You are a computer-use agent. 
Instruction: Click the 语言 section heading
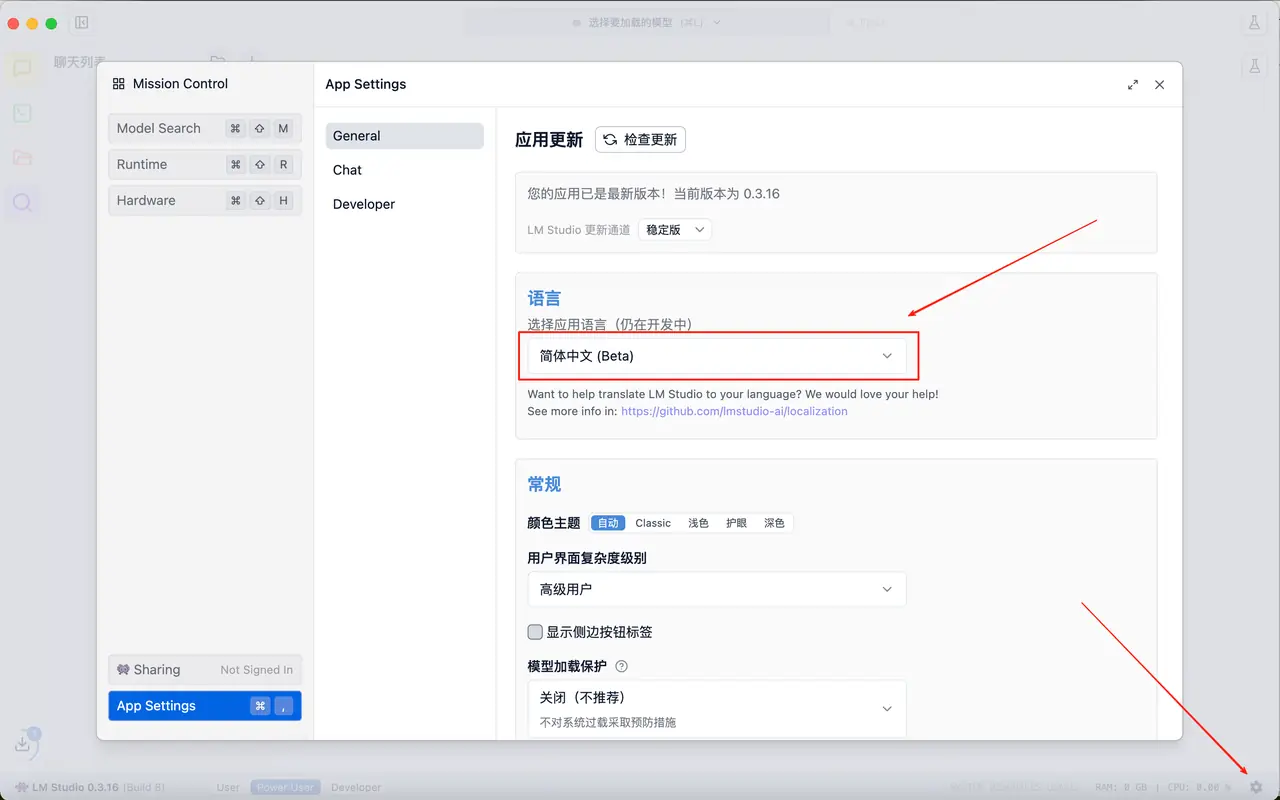click(x=544, y=298)
